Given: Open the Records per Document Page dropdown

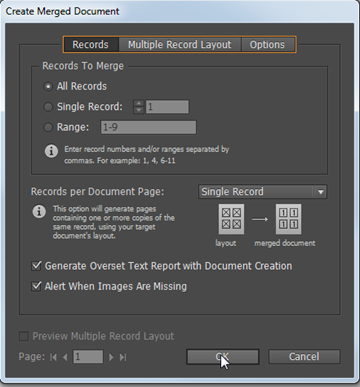Looking at the screenshot, I should (x=263, y=192).
